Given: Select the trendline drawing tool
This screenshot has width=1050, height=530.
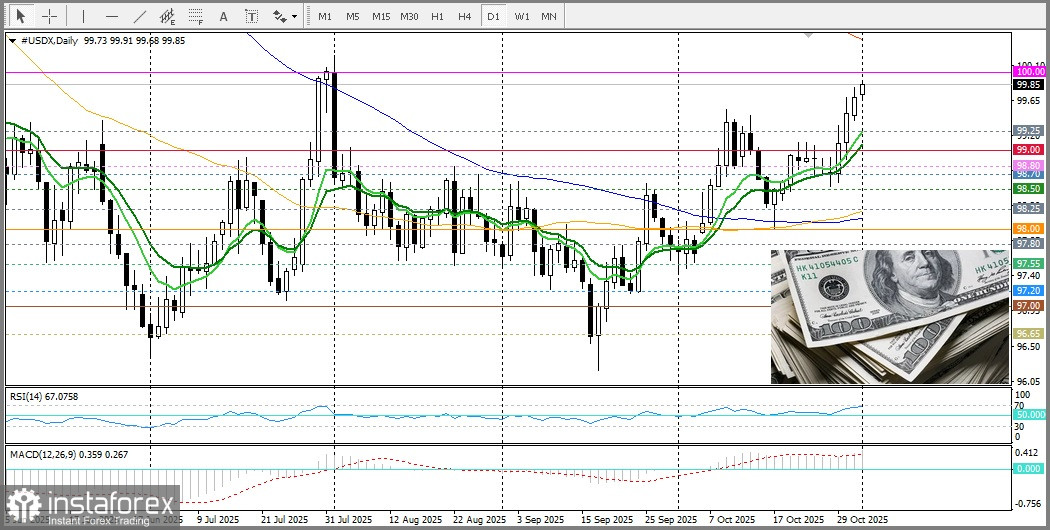Looking at the screenshot, I should click(x=140, y=16).
